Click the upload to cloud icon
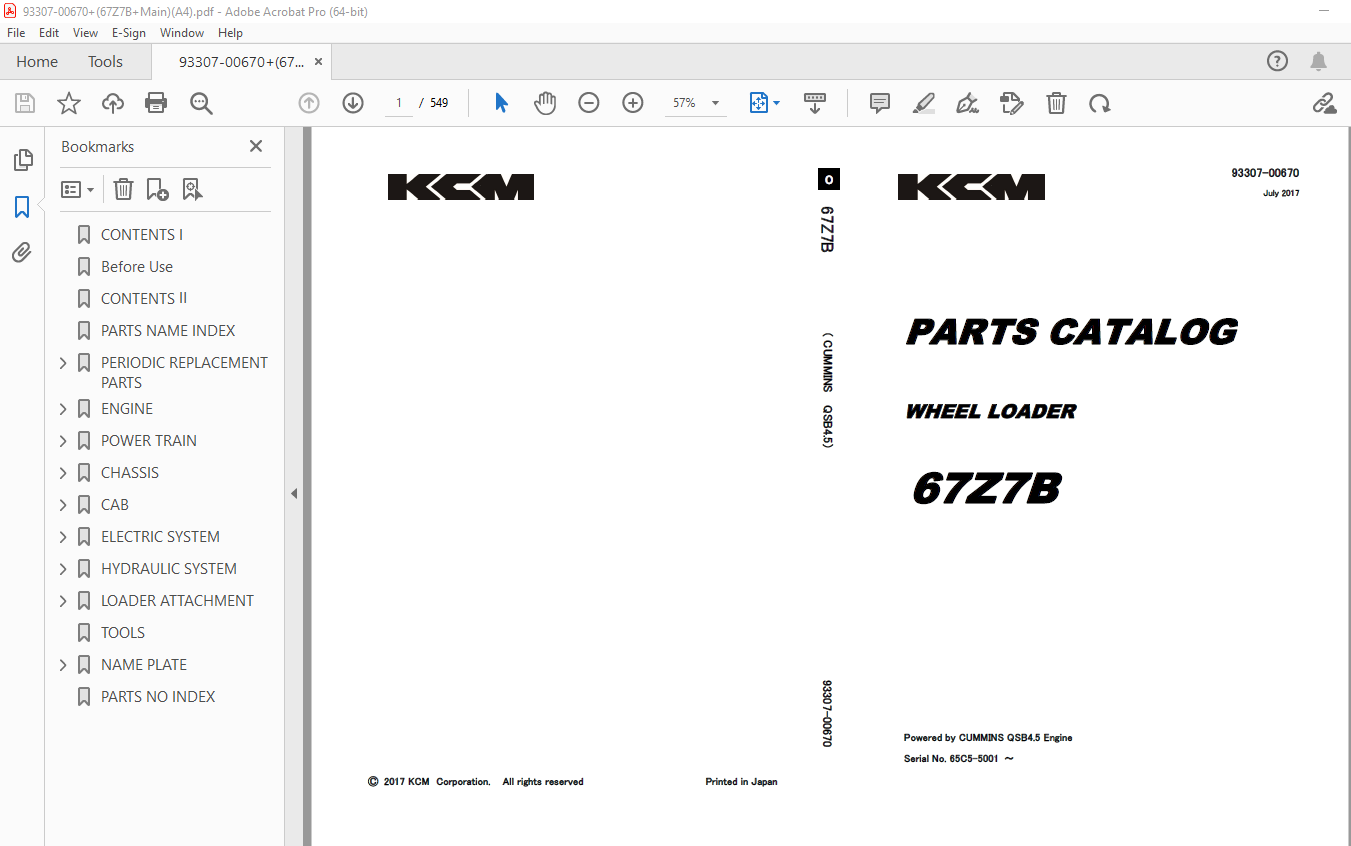The width and height of the screenshot is (1351, 846). tap(113, 103)
